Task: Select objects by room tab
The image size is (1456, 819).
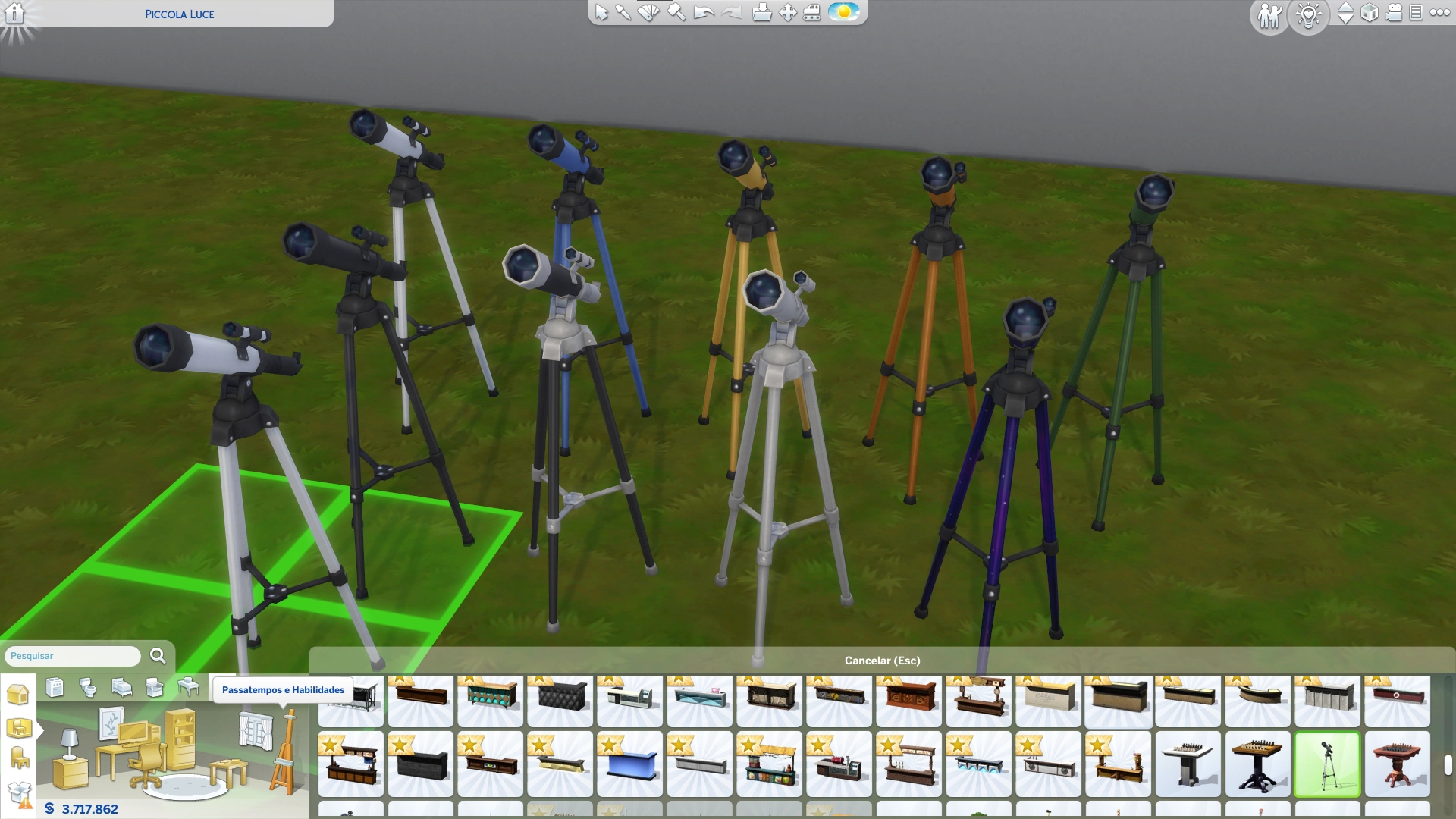Action: pyautogui.click(x=18, y=729)
